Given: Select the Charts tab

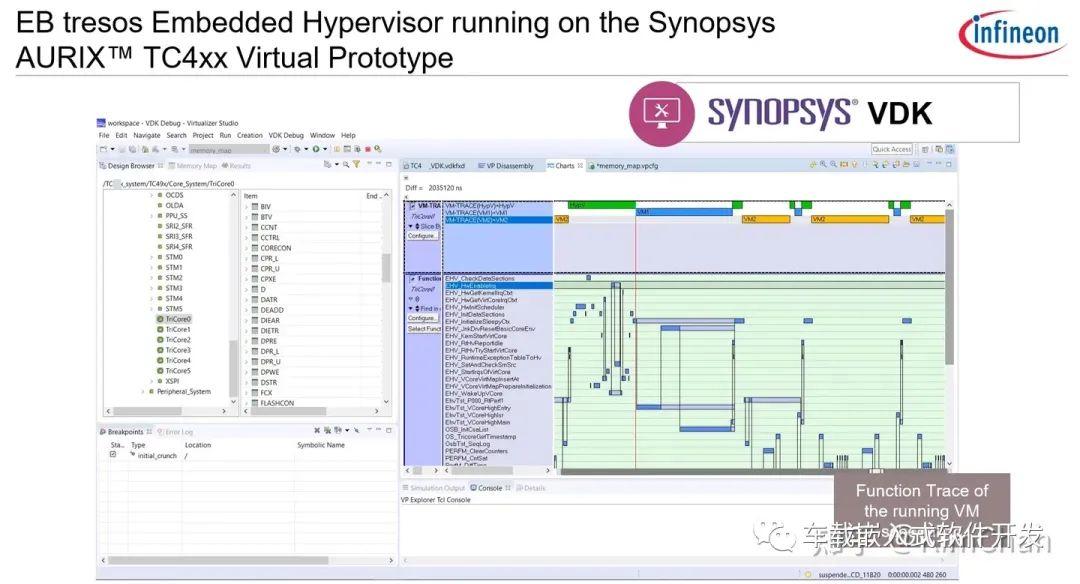Looking at the screenshot, I should click(x=565, y=166).
